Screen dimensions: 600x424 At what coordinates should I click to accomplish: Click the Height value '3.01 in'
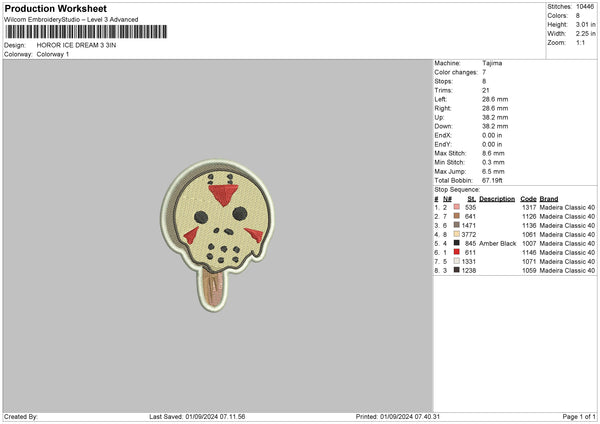585,24
